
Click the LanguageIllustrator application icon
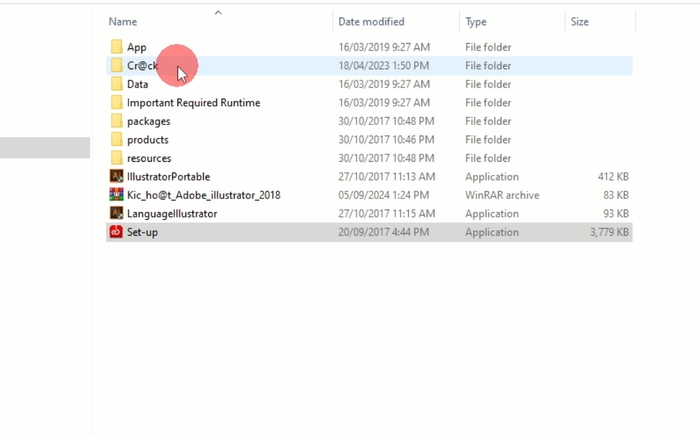coord(117,214)
